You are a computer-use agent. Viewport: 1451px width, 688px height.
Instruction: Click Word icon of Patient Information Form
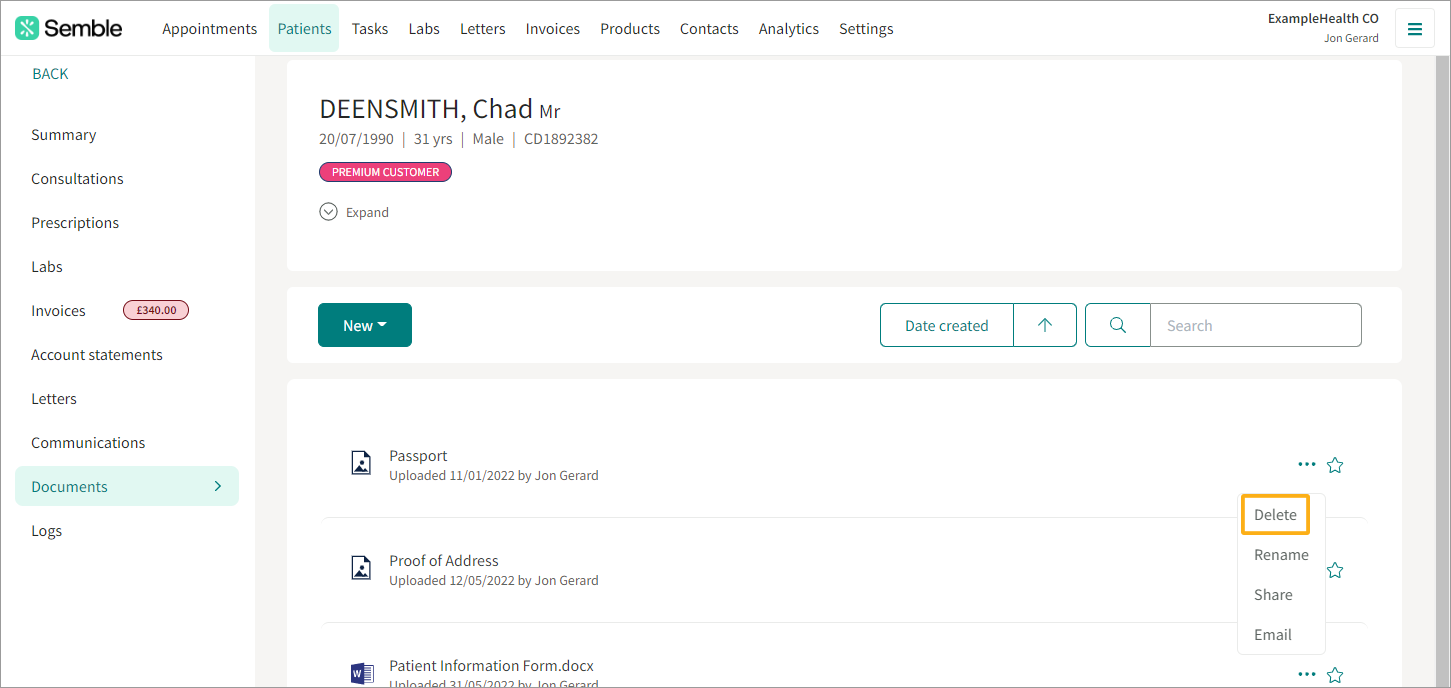(362, 673)
